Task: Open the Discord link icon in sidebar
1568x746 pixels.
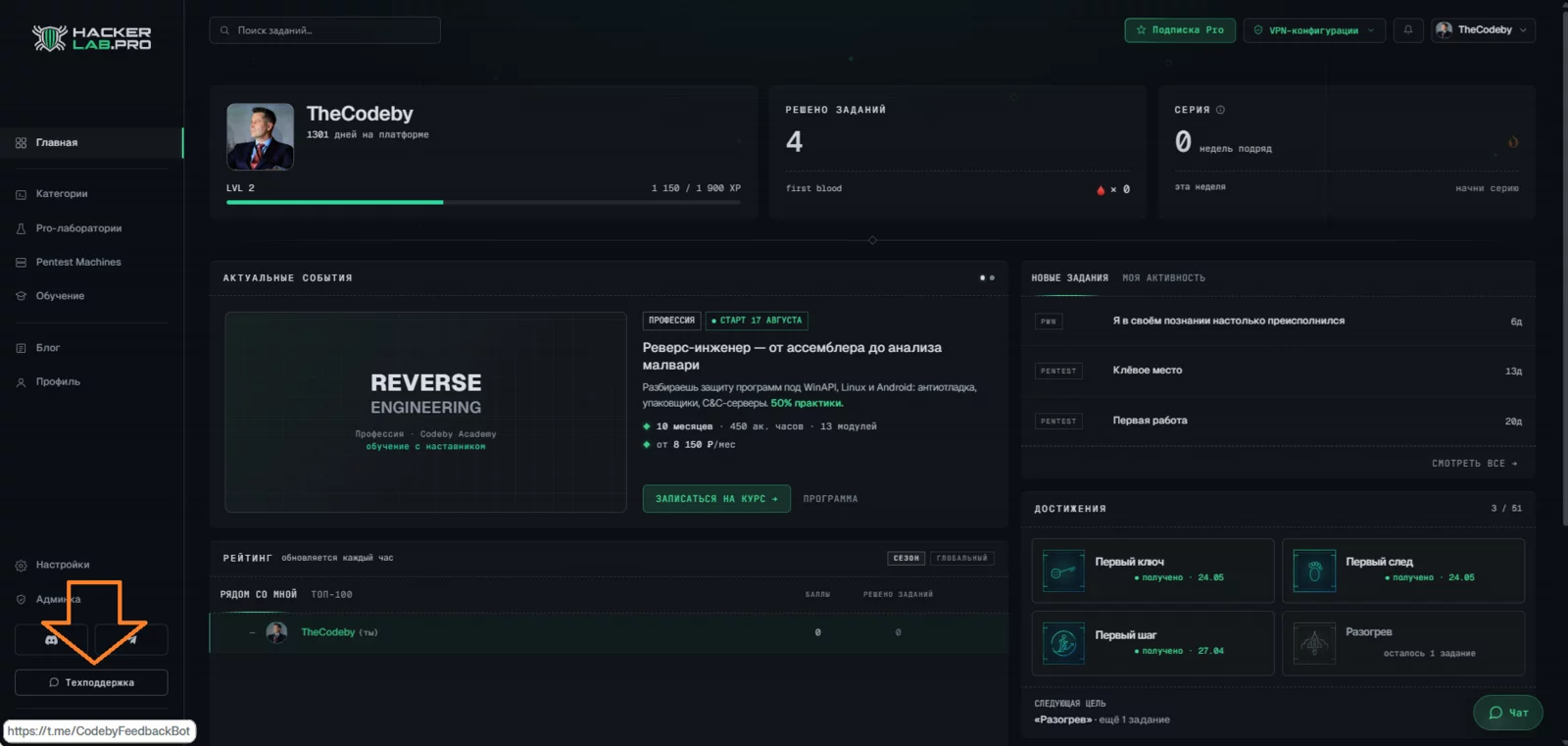Action: (x=51, y=639)
